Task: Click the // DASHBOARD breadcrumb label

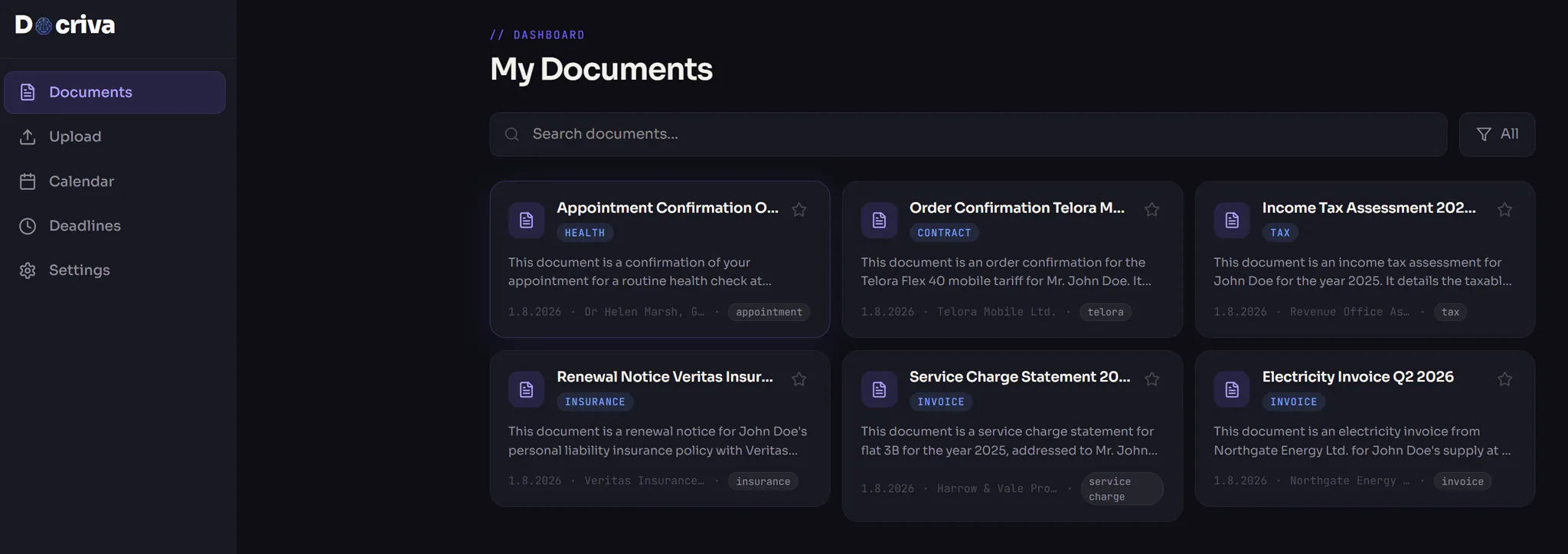Action: click(x=537, y=35)
